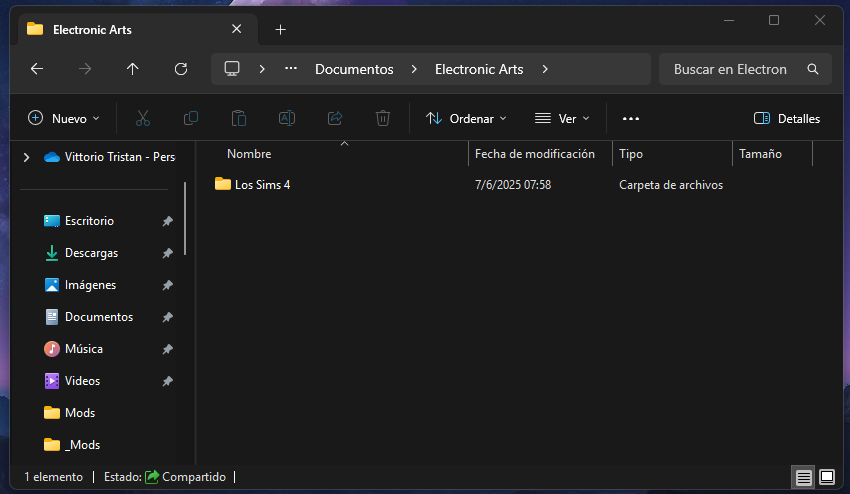Click the Rename icon in toolbar
Viewport: 850px width, 494px height.
coord(287,118)
